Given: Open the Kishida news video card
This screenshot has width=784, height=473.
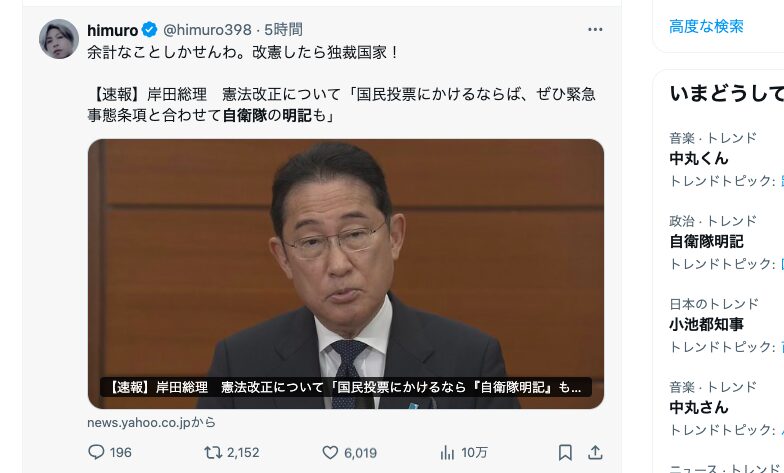Looking at the screenshot, I should click(346, 274).
